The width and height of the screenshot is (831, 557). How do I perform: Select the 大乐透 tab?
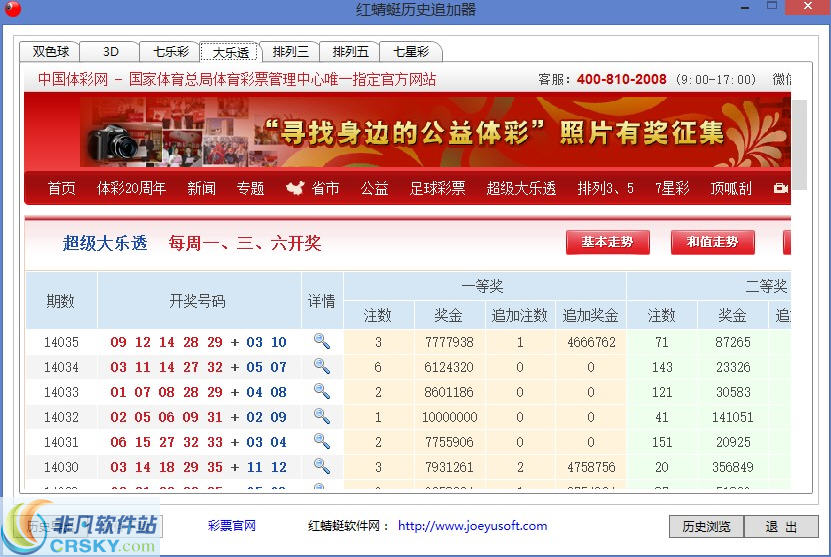[230, 52]
